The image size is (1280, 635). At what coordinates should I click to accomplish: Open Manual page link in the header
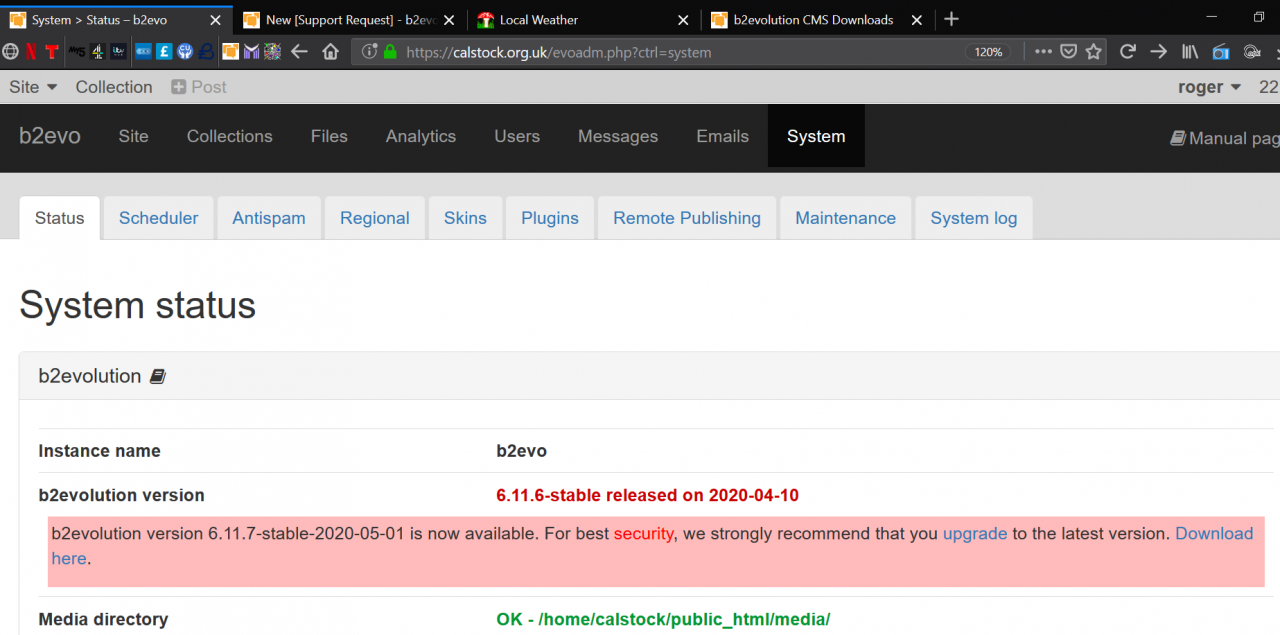pos(1225,138)
